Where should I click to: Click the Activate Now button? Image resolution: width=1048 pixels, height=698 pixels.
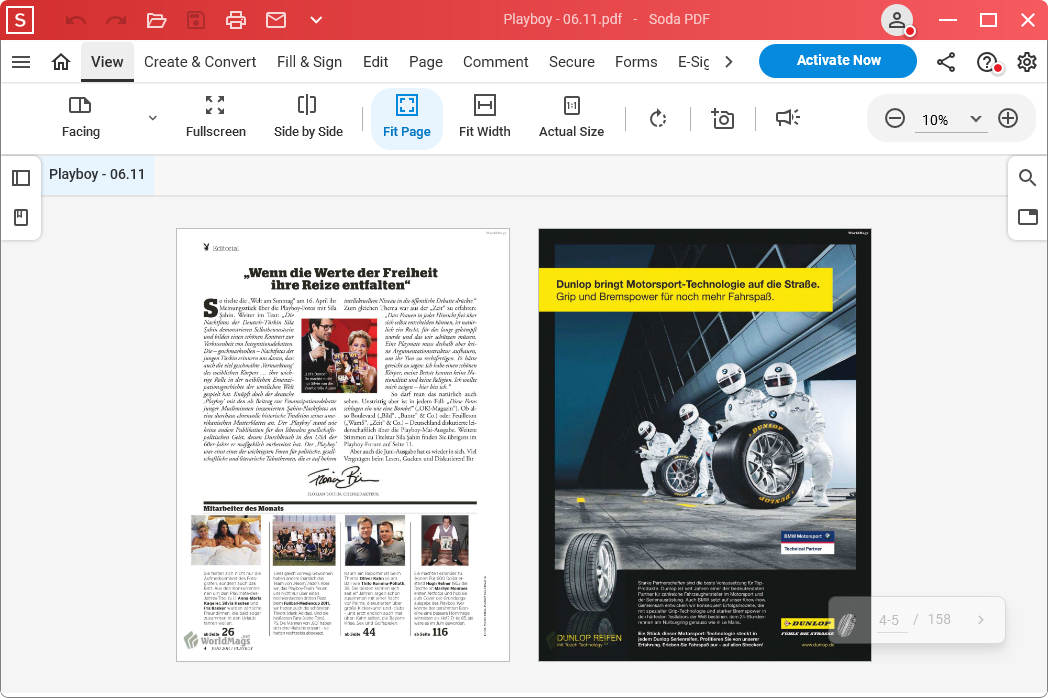[838, 61]
